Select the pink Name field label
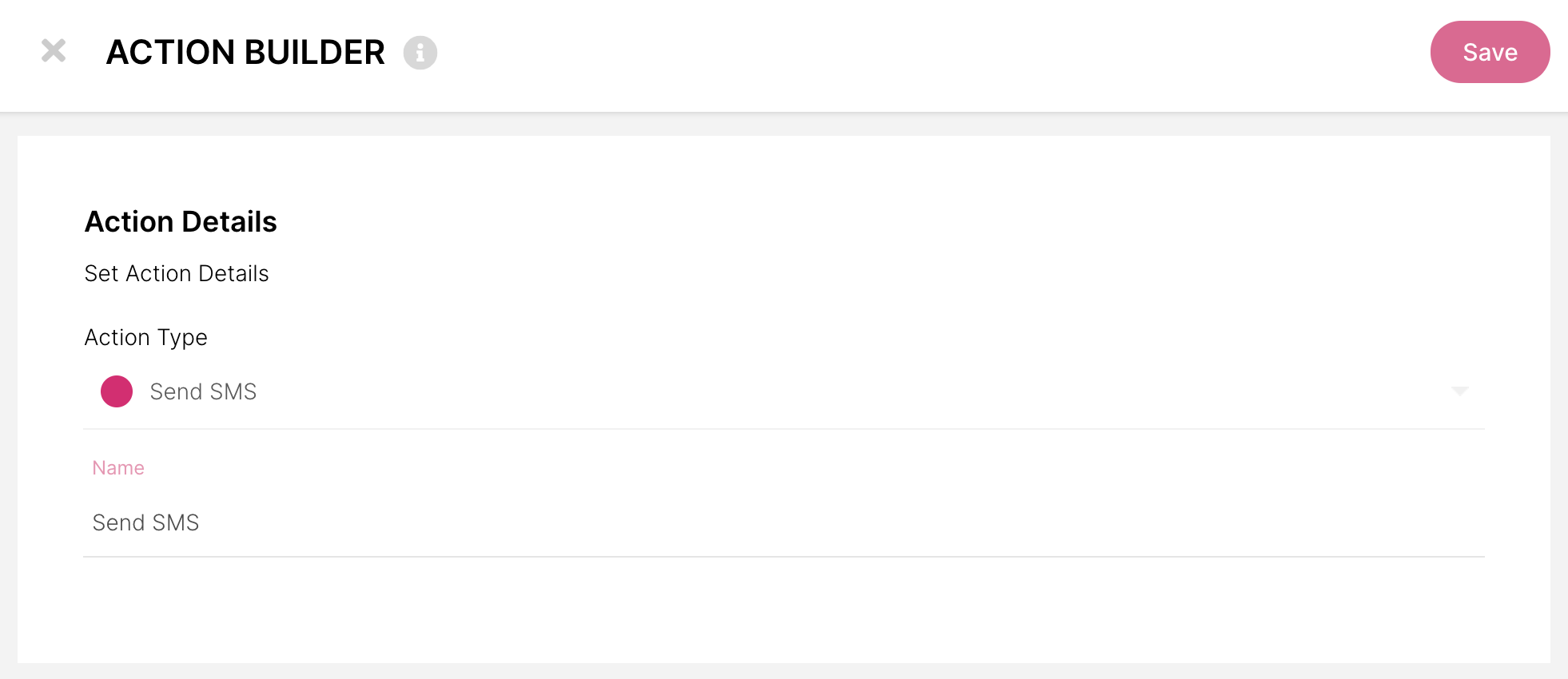 (x=118, y=468)
